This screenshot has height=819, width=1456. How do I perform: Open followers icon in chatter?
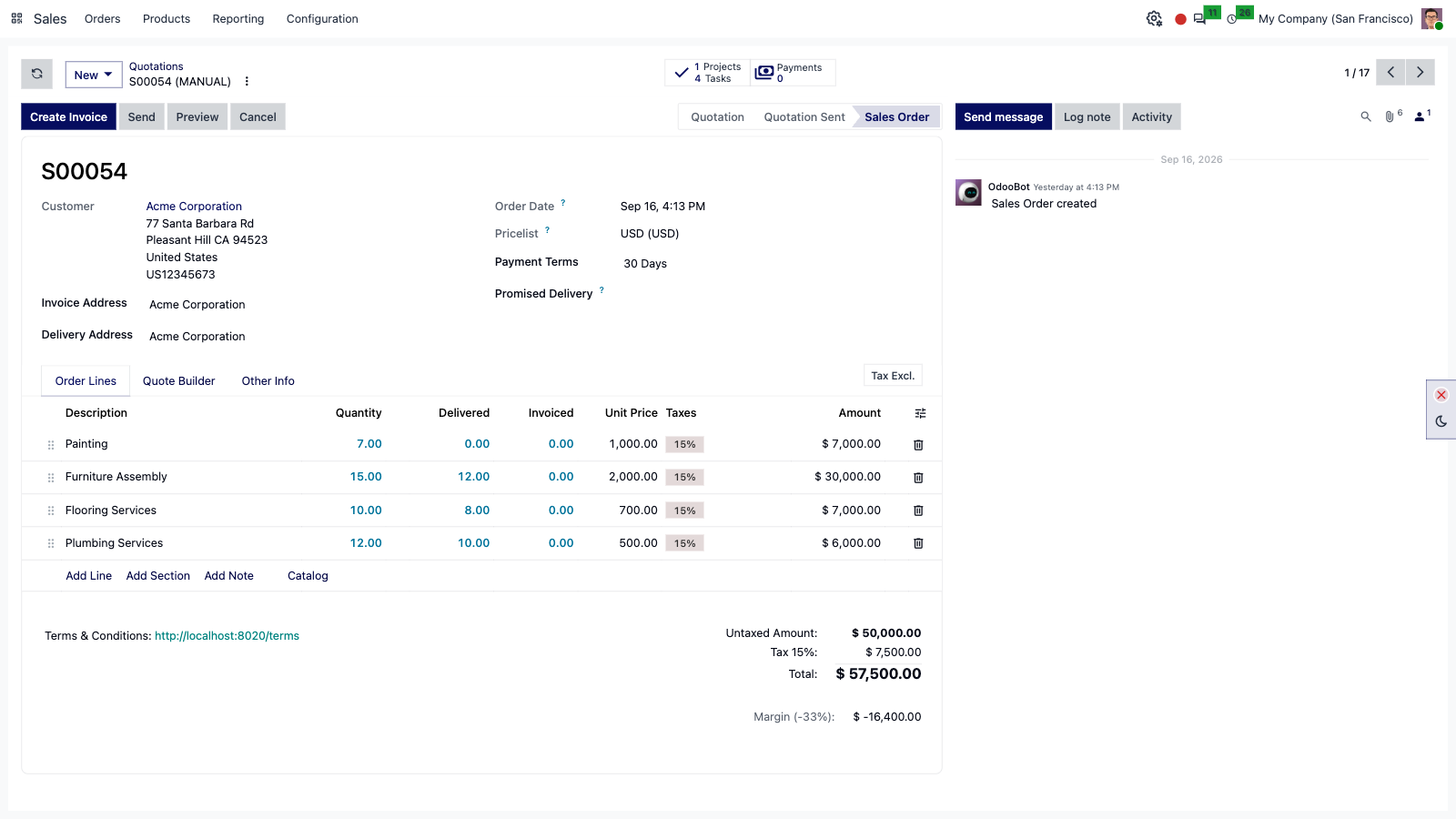point(1420,116)
